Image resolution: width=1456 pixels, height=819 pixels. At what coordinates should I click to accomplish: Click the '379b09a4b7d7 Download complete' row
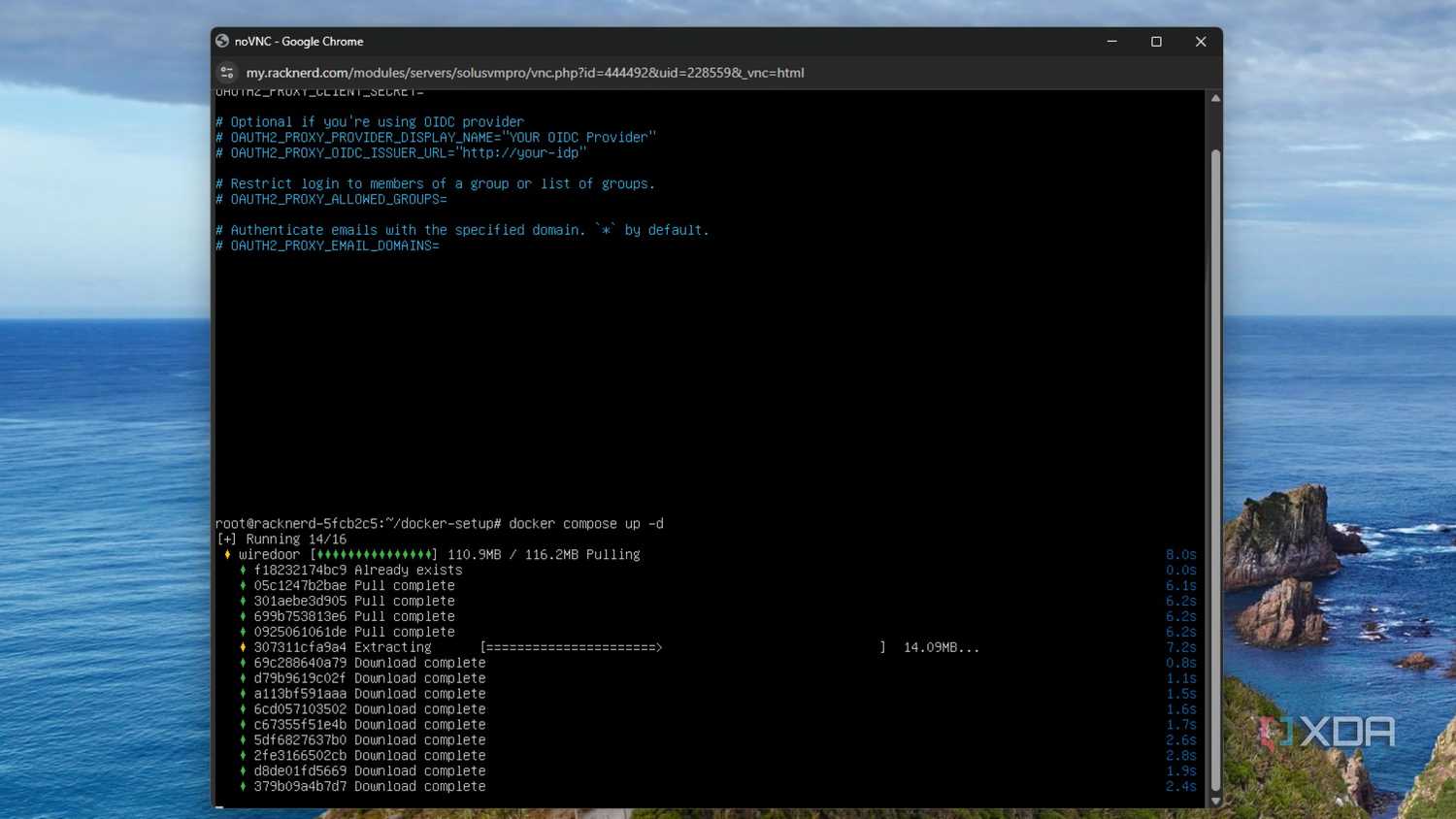pos(363,787)
